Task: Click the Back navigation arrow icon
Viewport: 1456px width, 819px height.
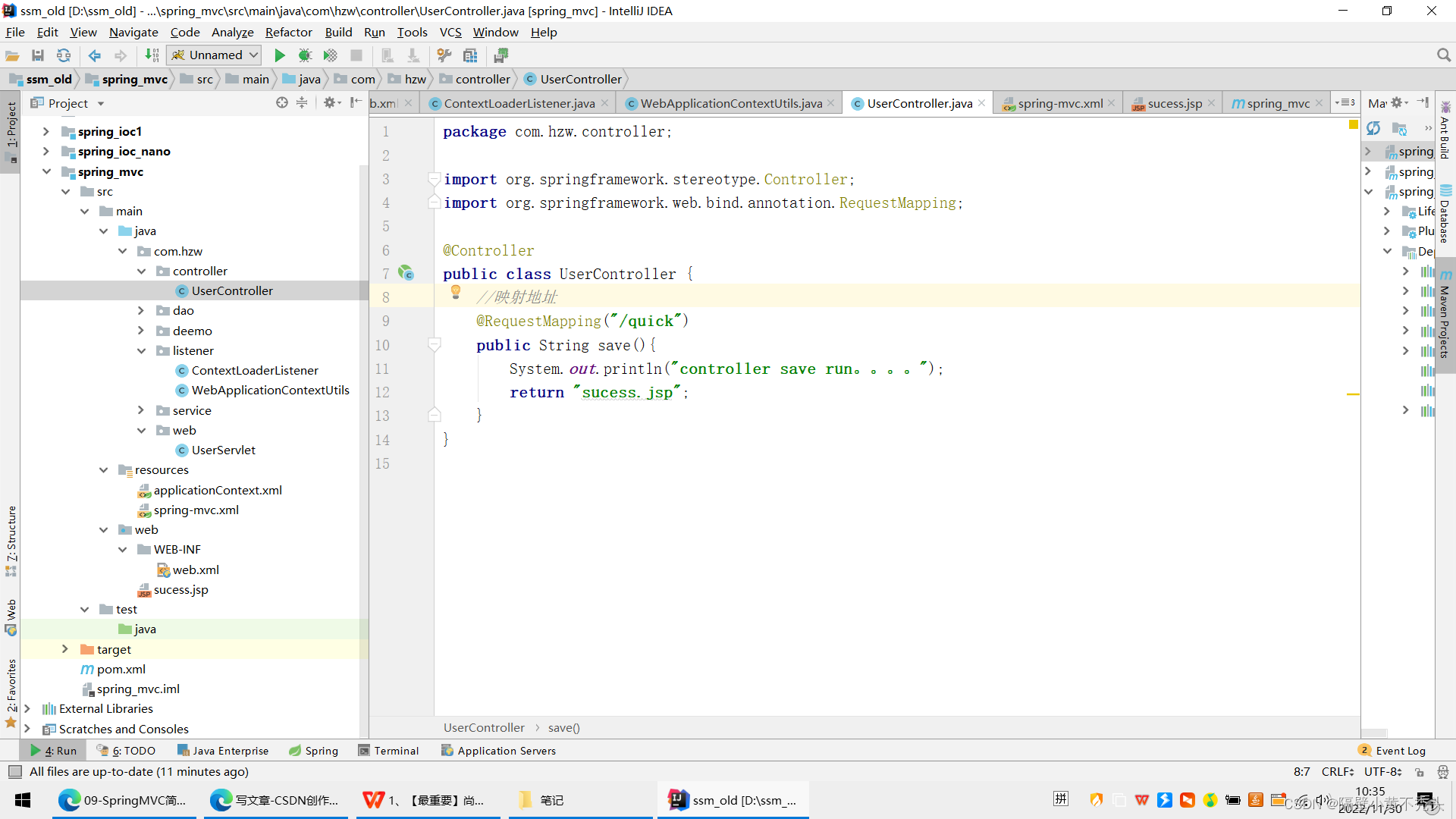Action: [94, 55]
